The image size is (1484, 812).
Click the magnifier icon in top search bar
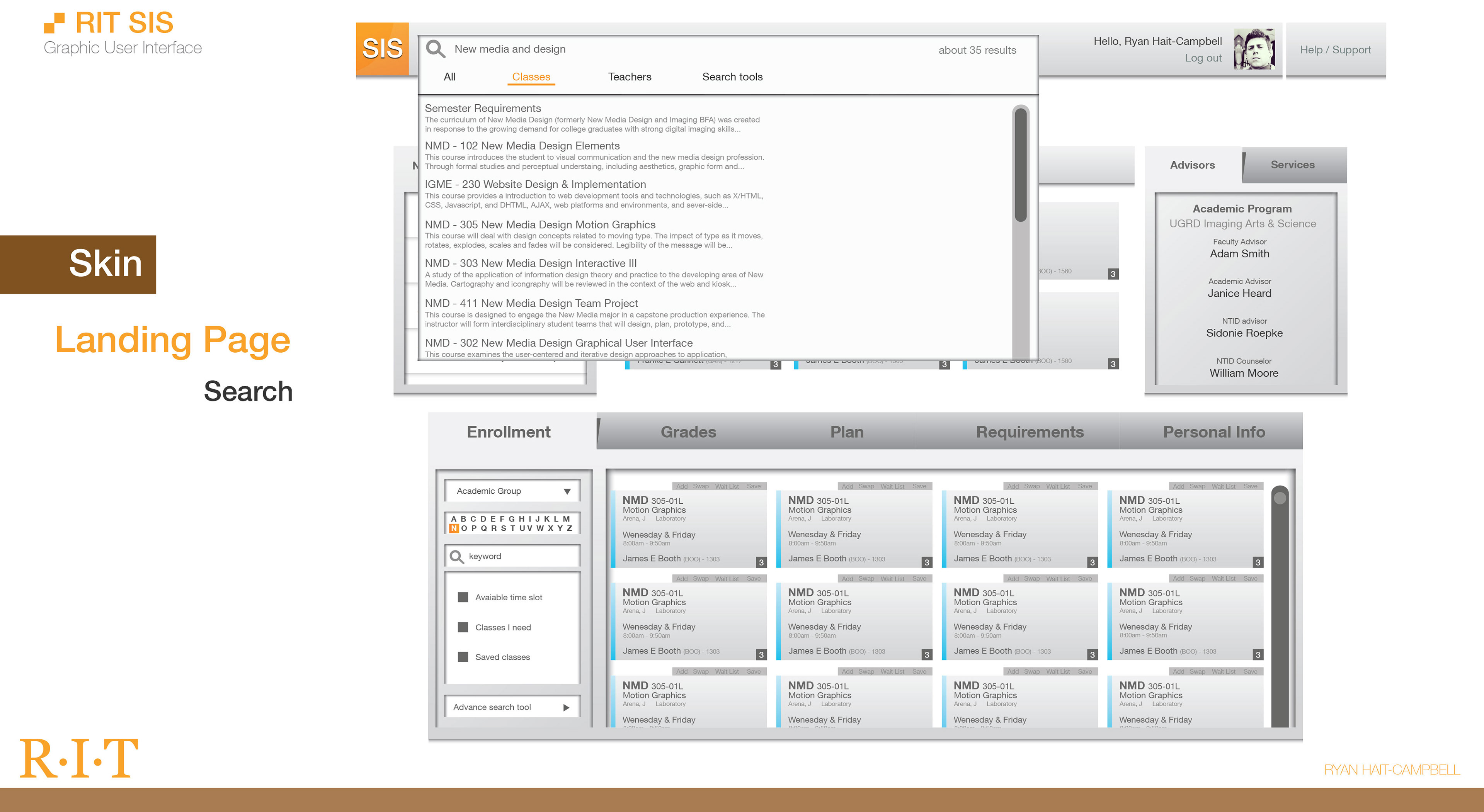pos(436,49)
